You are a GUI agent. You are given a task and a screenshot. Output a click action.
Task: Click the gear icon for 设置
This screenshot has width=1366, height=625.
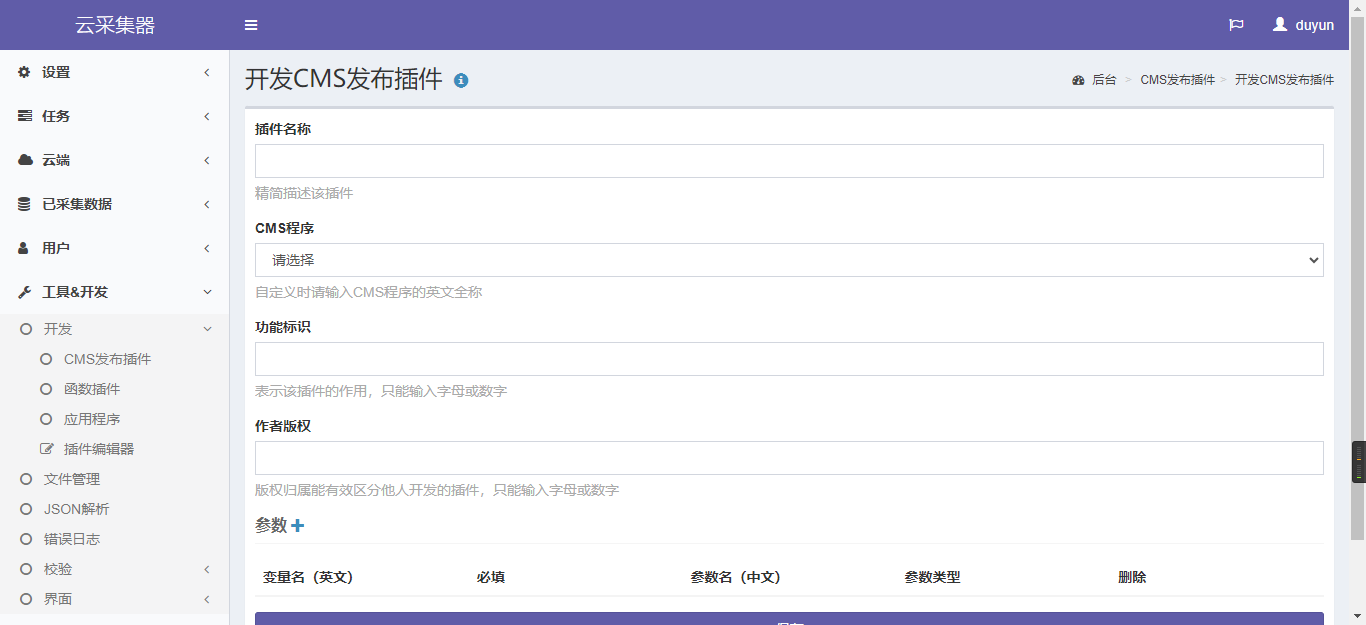[25, 72]
